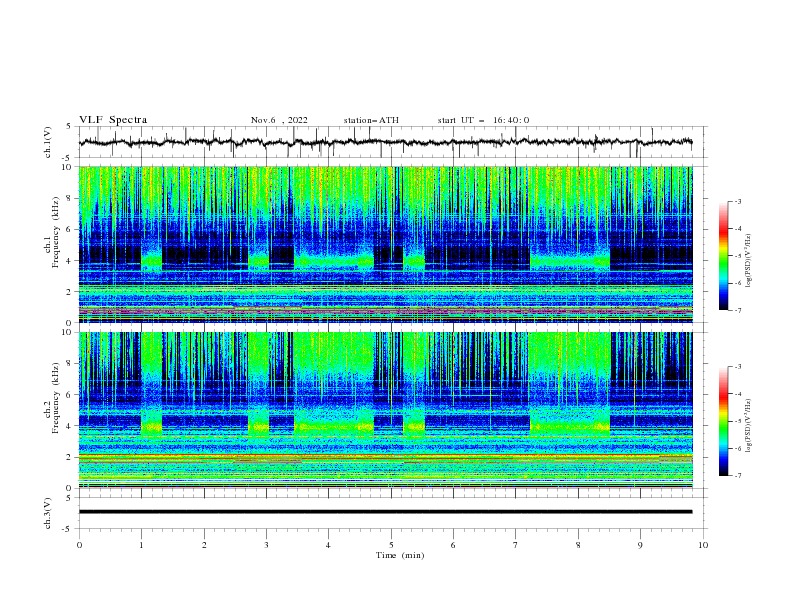Click the "Time (min)" axis title
This screenshot has height=612, width=792.
pyautogui.click(x=400, y=555)
